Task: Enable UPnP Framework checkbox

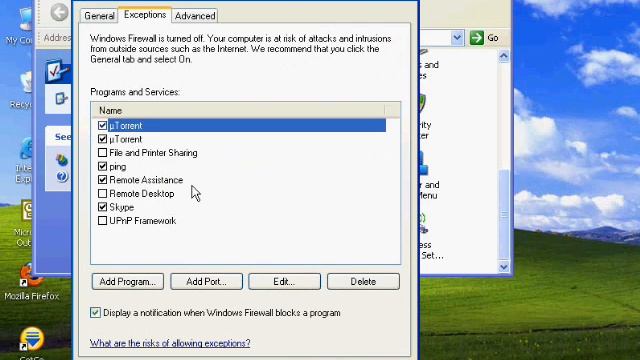Action: pyautogui.click(x=102, y=221)
